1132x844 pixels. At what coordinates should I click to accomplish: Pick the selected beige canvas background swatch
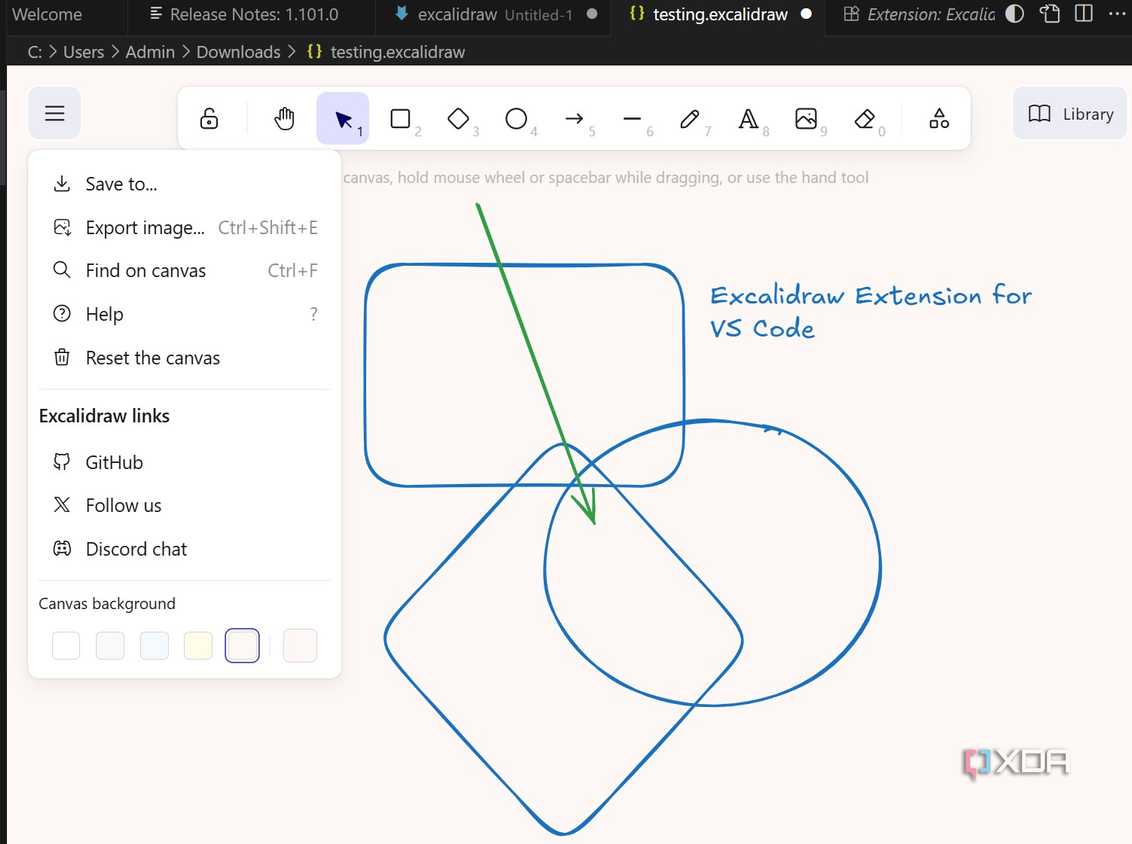coord(242,645)
